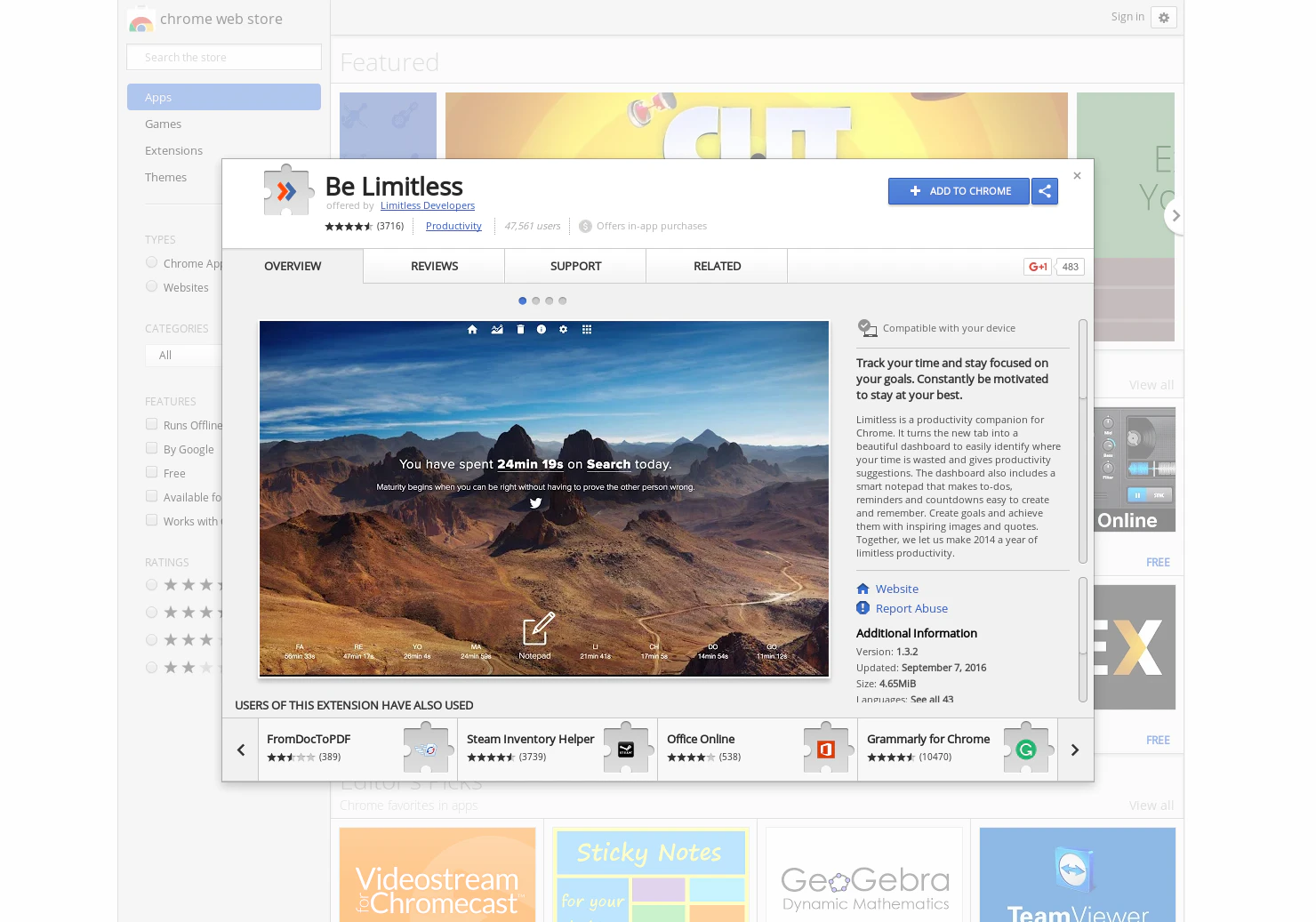1316x922 pixels.
Task: Open the FromDocToPDF related item
Action: coord(357,750)
